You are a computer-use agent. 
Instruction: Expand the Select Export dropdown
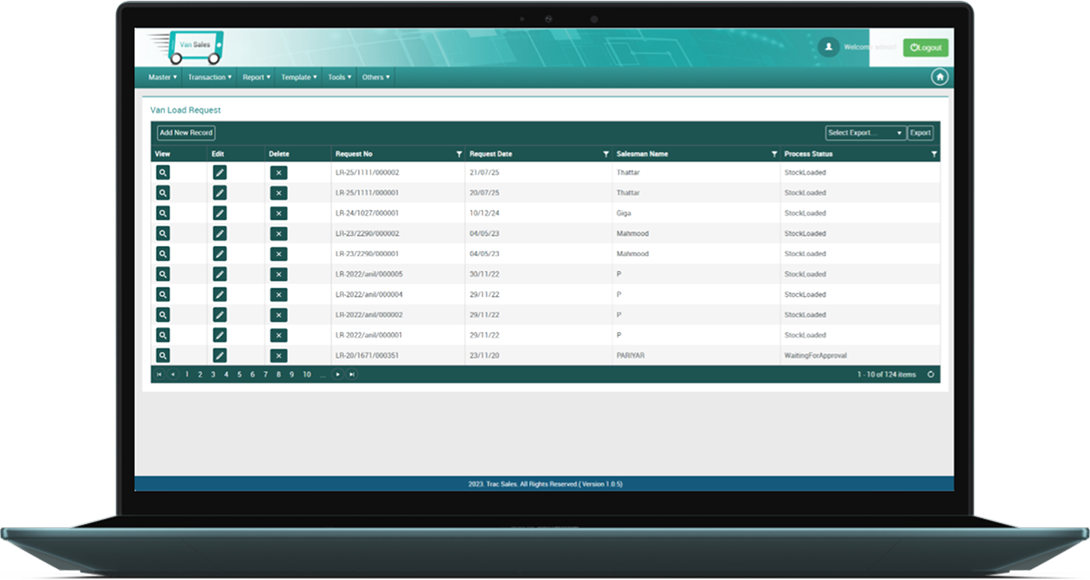click(865, 133)
